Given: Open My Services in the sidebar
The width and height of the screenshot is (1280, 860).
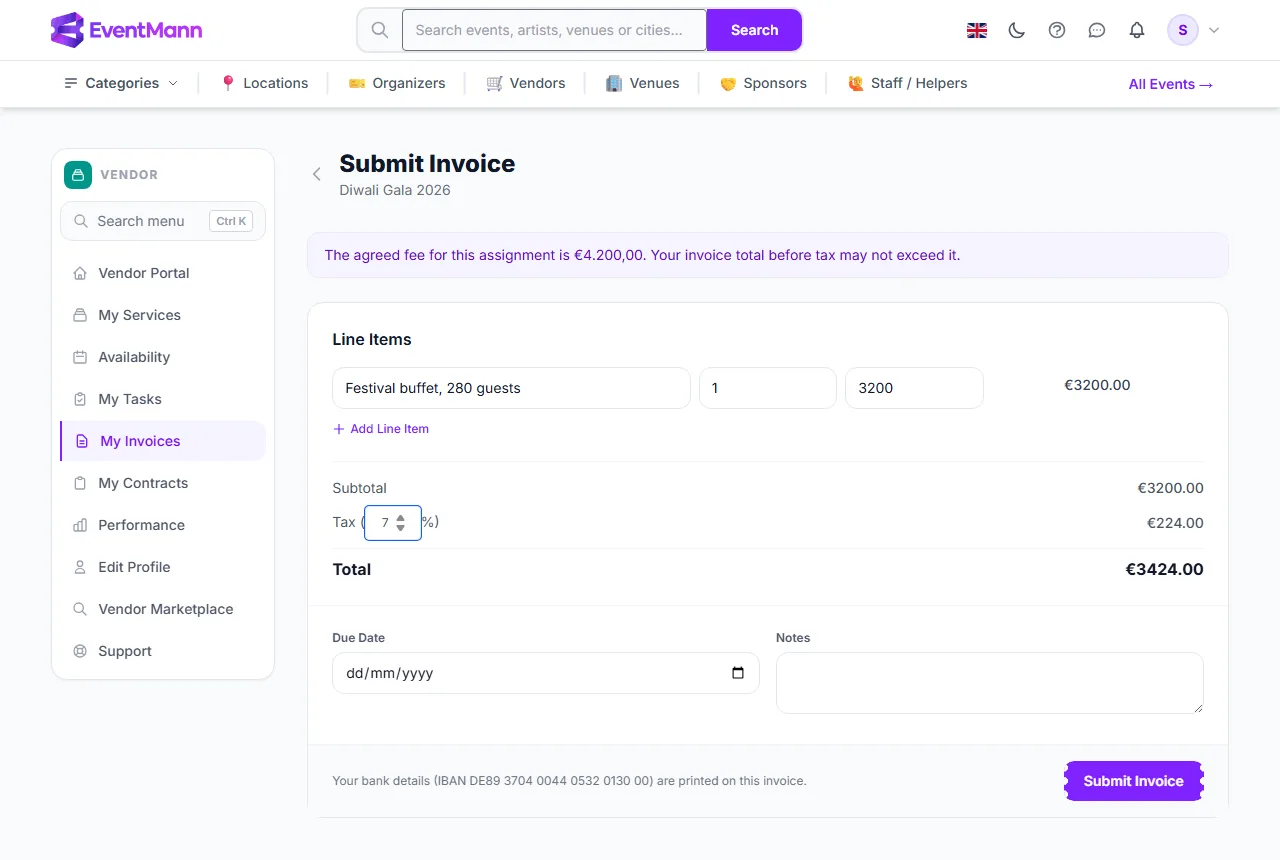Looking at the screenshot, I should 163,315.
